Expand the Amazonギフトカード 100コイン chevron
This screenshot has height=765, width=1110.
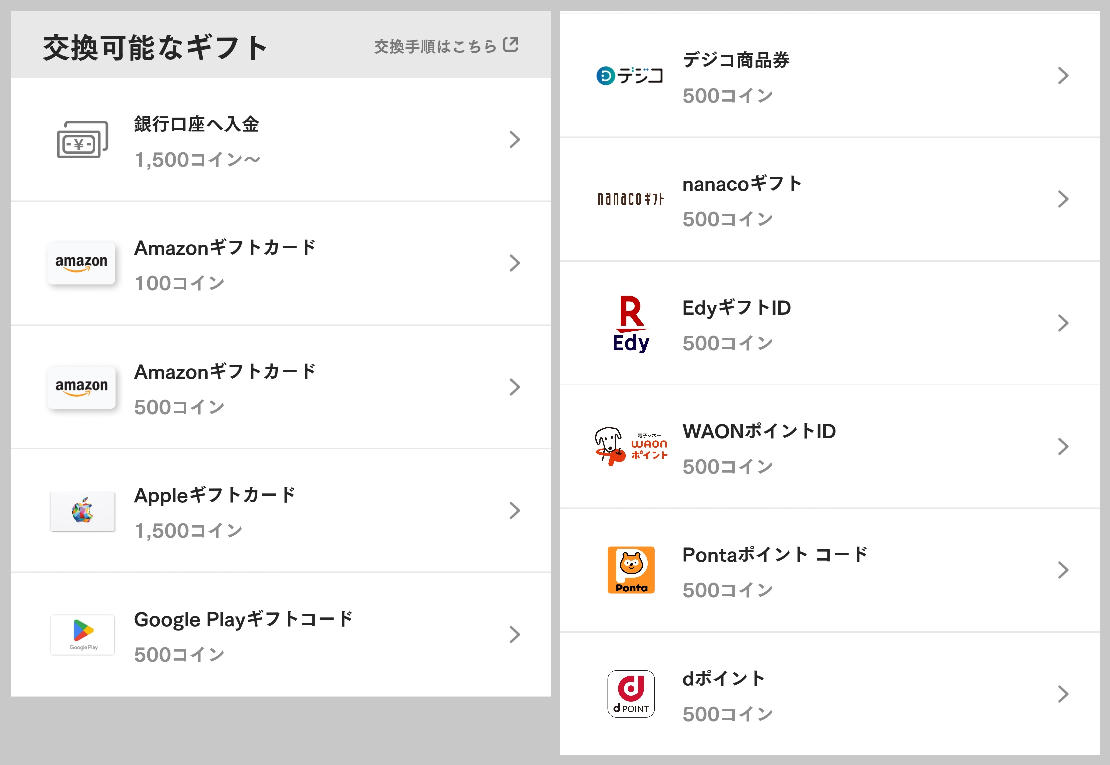(515, 263)
